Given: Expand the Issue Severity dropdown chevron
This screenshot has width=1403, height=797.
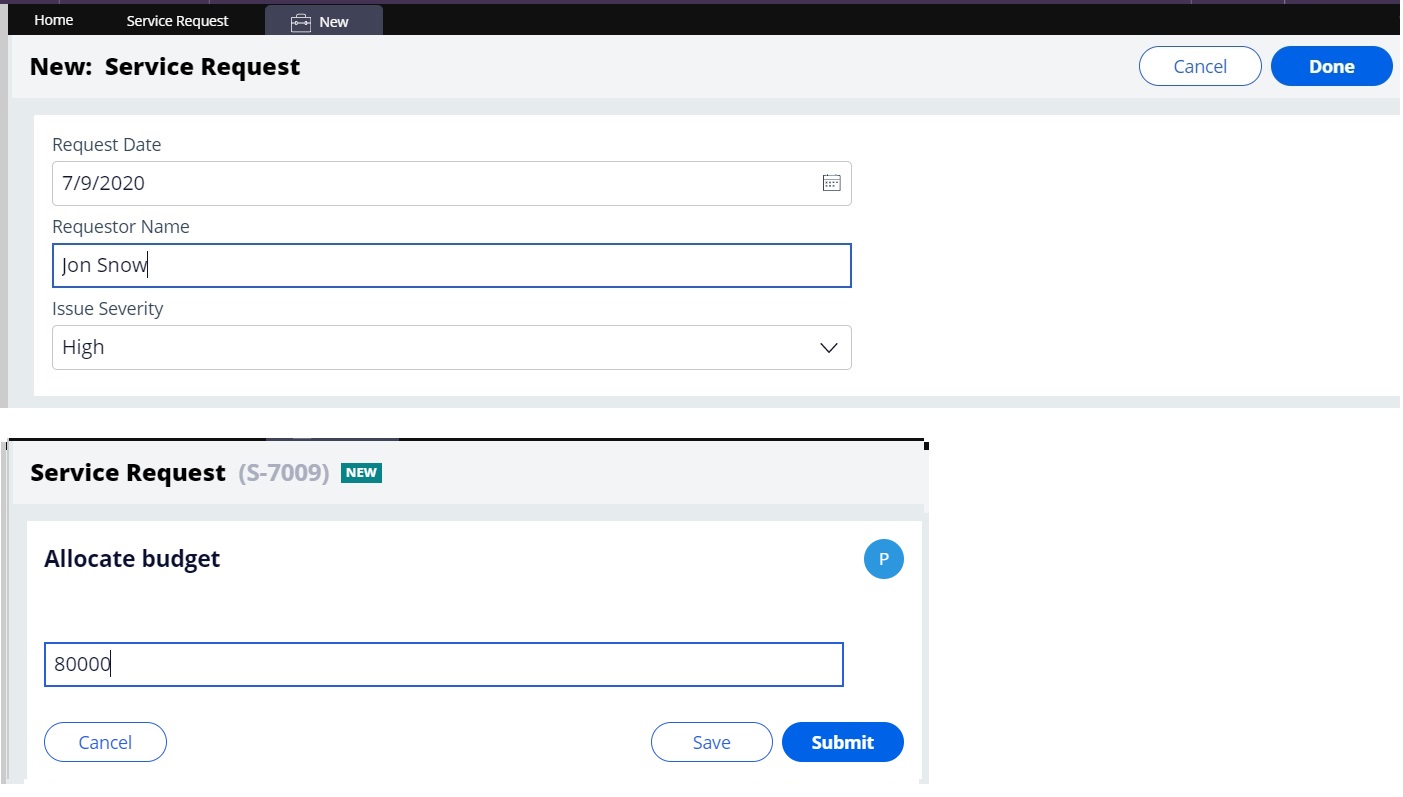Looking at the screenshot, I should (828, 347).
